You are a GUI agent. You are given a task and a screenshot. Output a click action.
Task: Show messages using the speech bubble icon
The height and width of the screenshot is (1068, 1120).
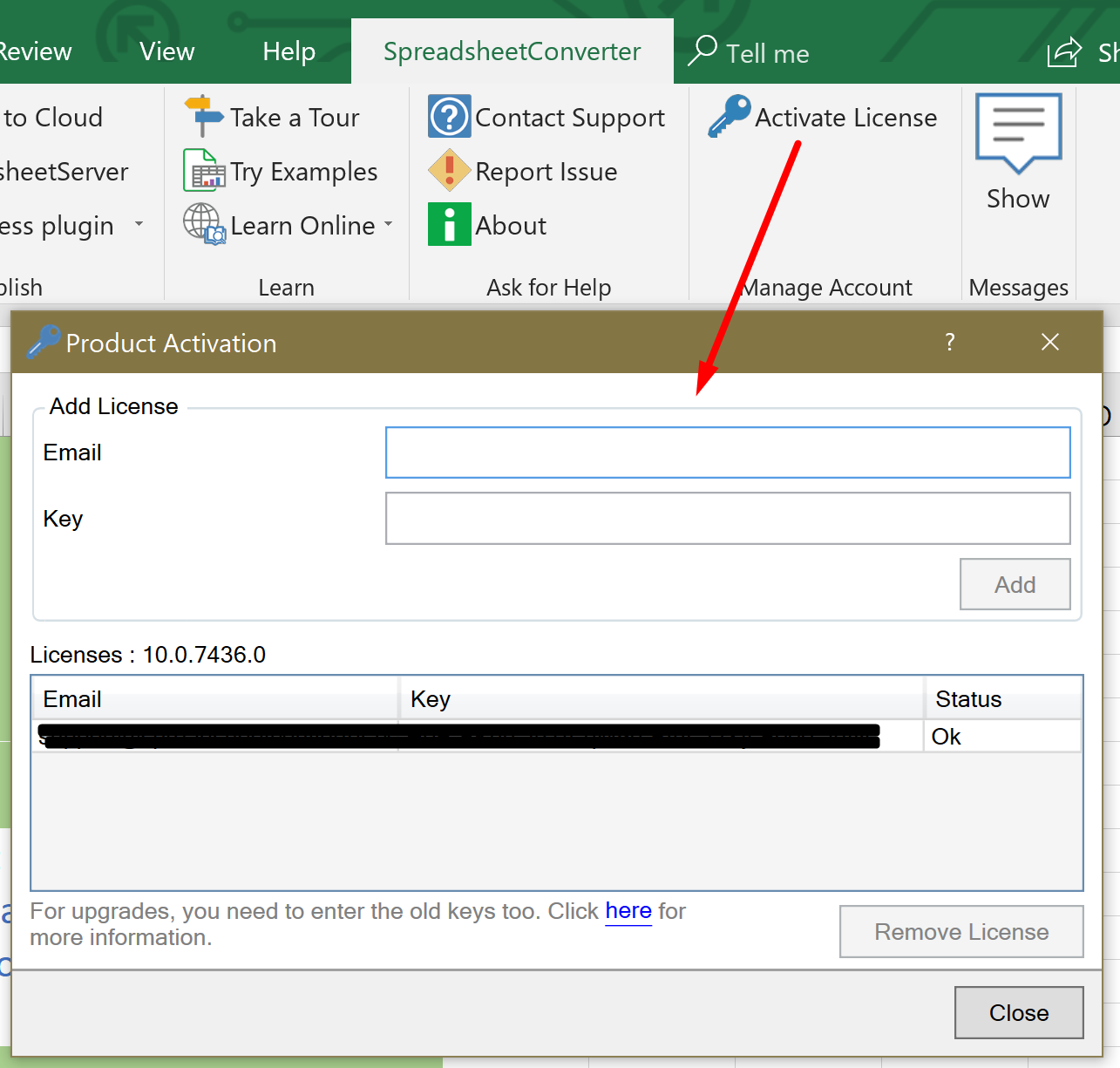[x=1019, y=133]
